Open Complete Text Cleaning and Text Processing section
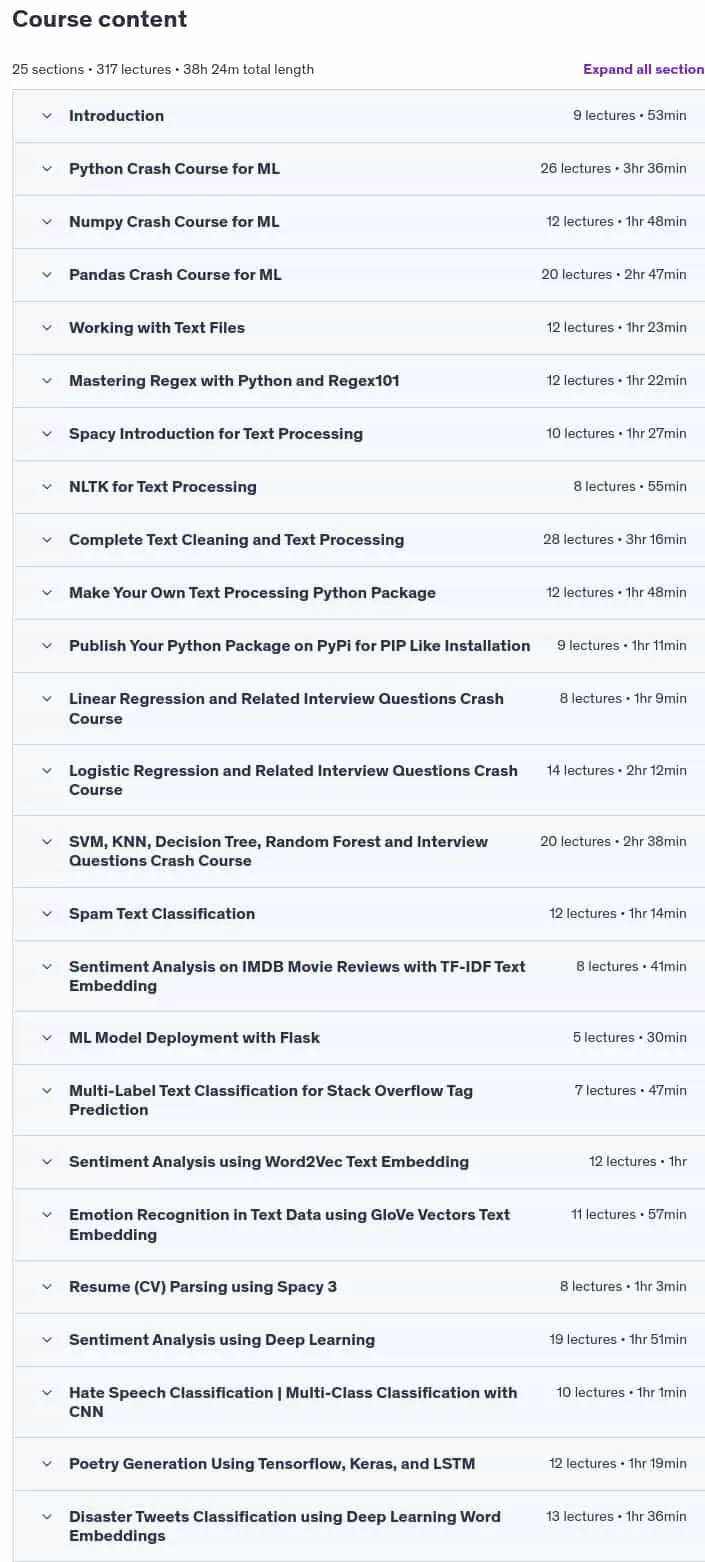Image resolution: width=705 pixels, height=1562 pixels. pyautogui.click(x=359, y=540)
